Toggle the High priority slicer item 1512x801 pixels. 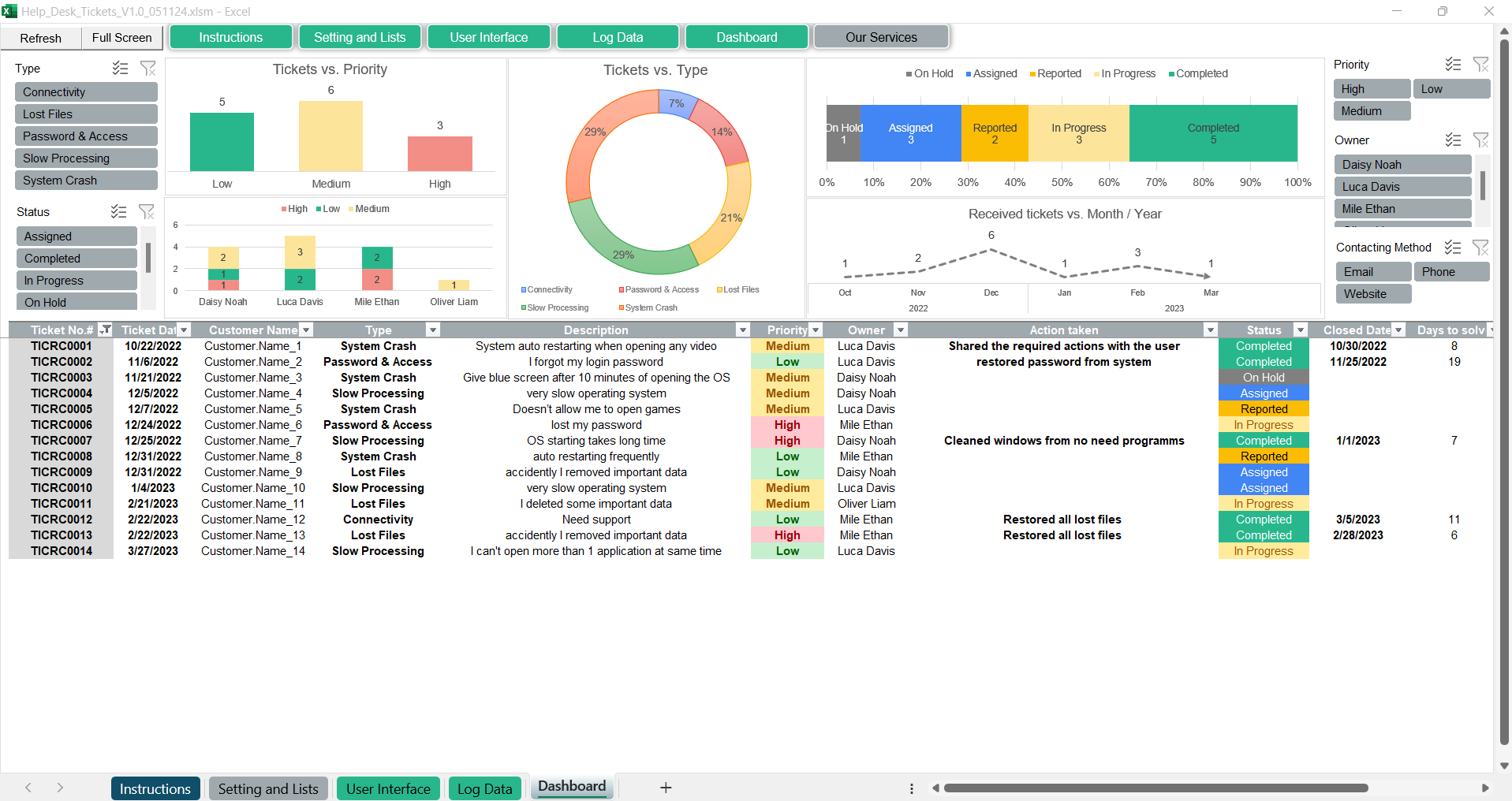(1371, 89)
